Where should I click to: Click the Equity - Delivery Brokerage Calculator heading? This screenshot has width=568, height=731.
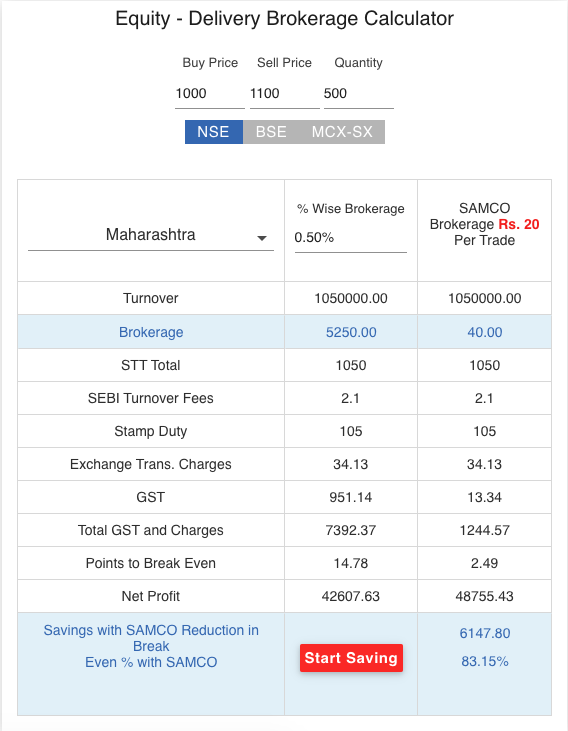click(x=284, y=19)
